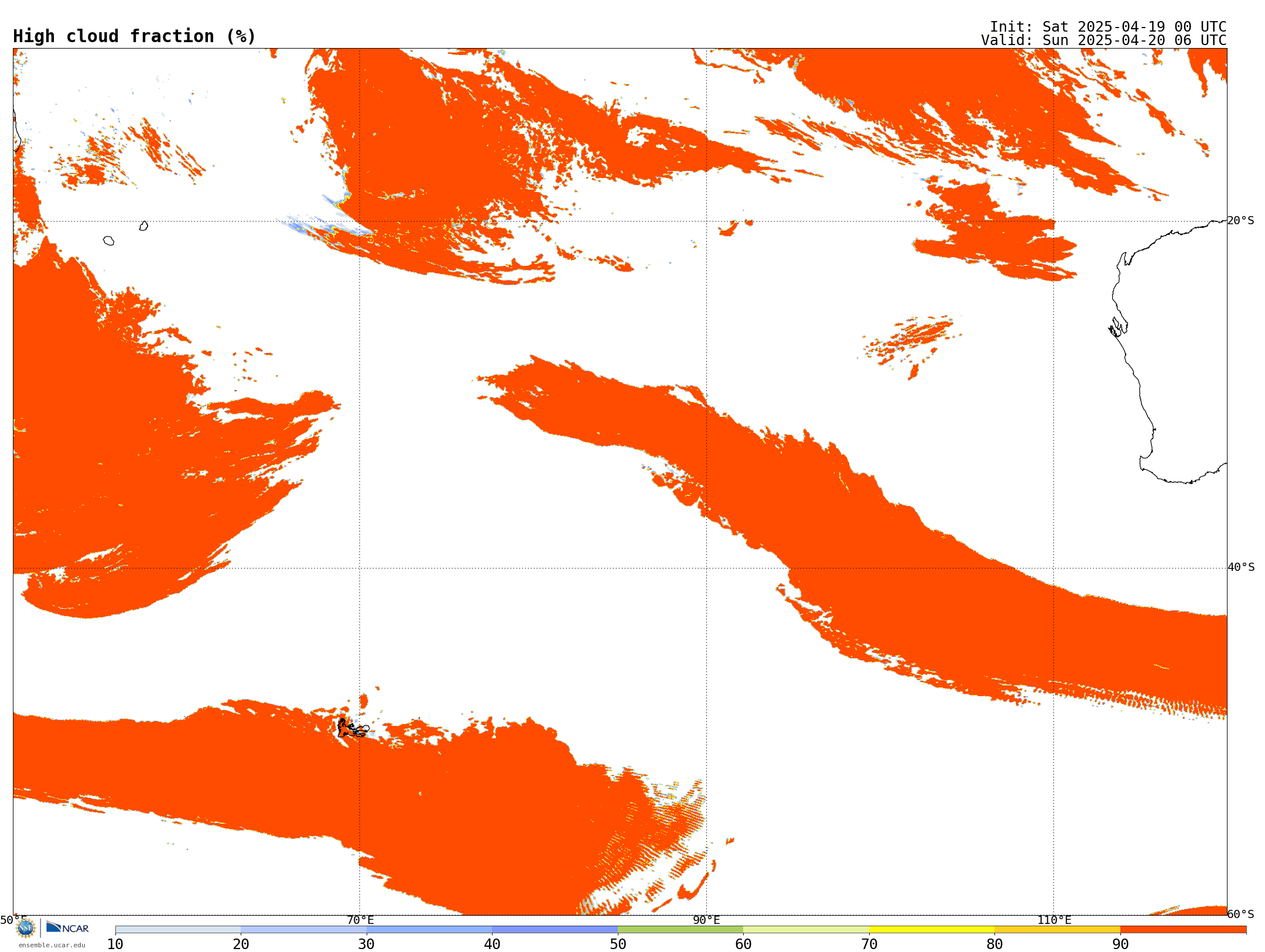Click the 80-90 gold colorbar segment
1265x952 pixels.
1058,930
